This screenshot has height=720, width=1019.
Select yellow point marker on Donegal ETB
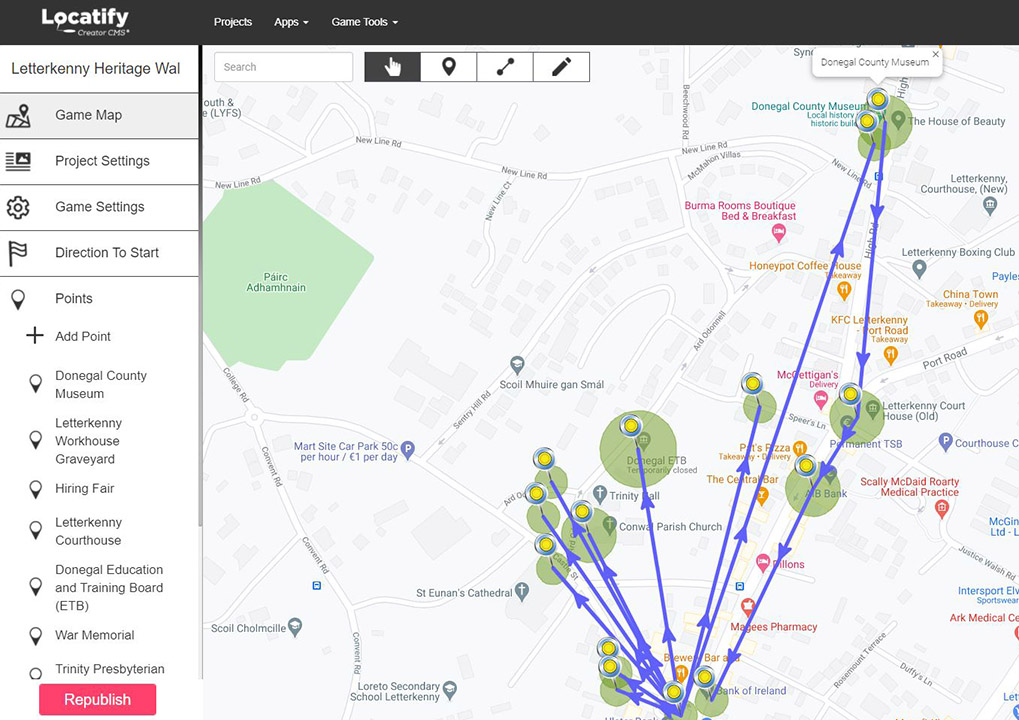(x=630, y=426)
